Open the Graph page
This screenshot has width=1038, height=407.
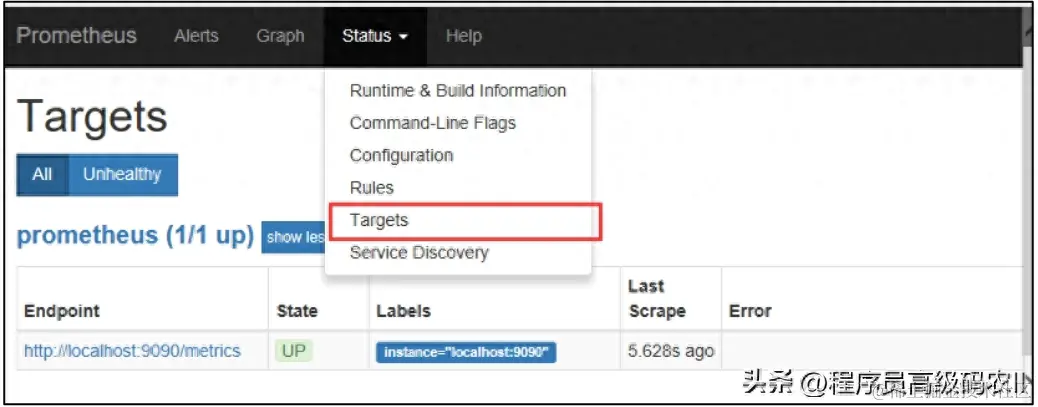tap(280, 36)
